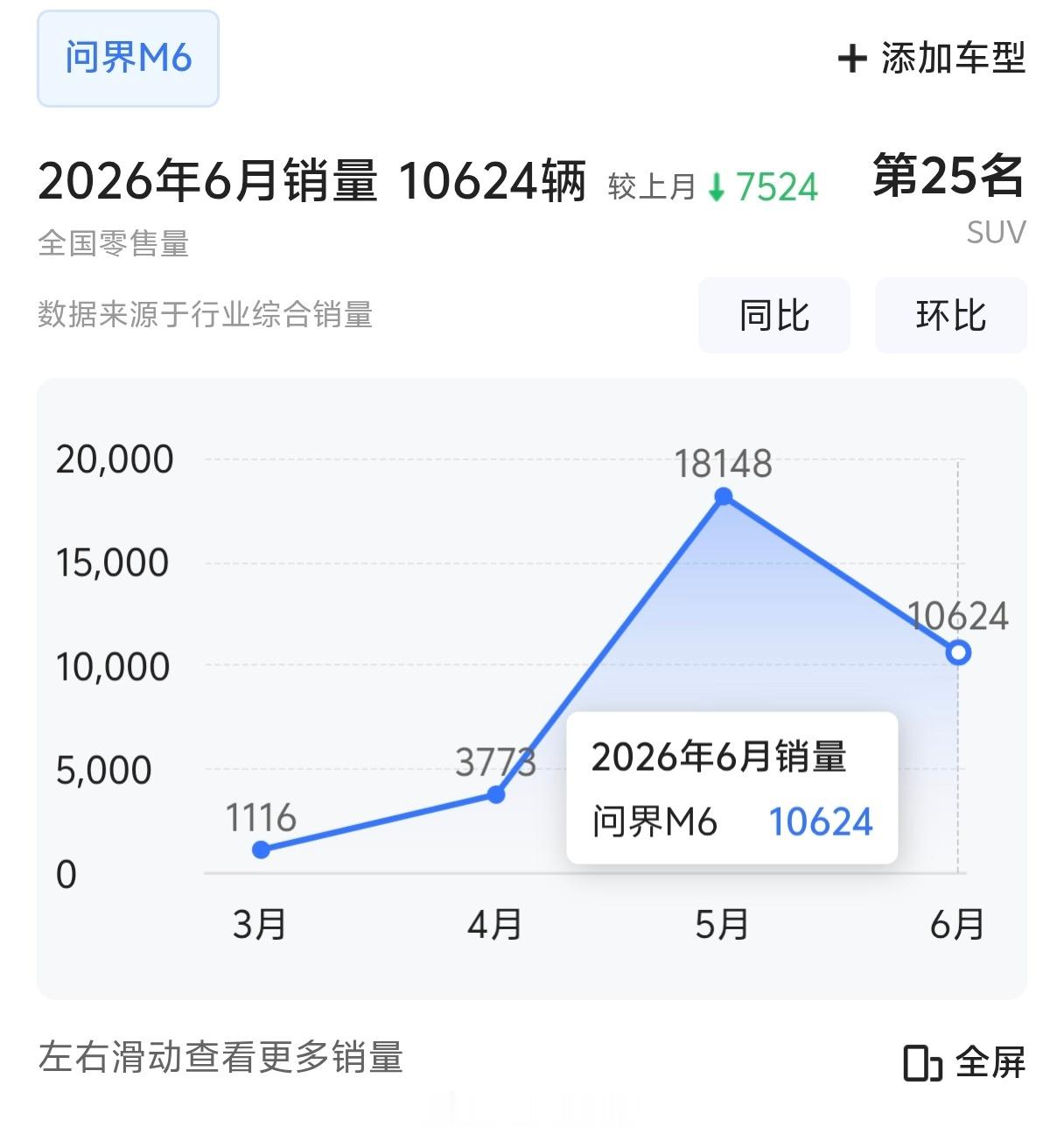Tap the 18148 value label on chart
Viewport: 1064px width, 1134px height.
tap(724, 464)
